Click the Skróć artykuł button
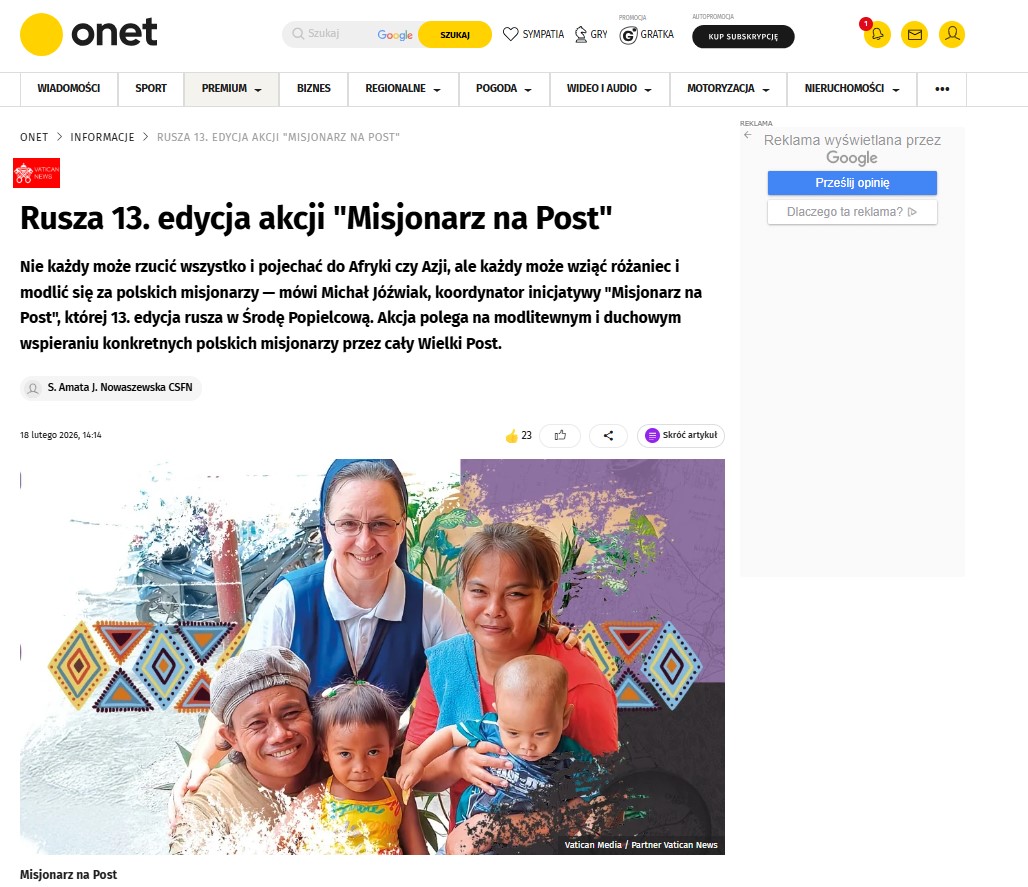Screen dimensions: 1028x887 click(x=681, y=435)
